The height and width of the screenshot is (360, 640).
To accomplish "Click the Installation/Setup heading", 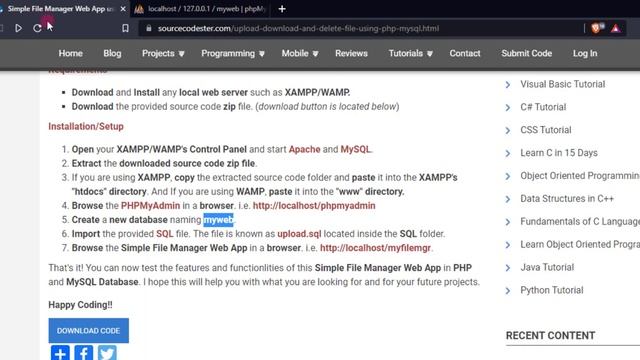I will pos(86,127).
